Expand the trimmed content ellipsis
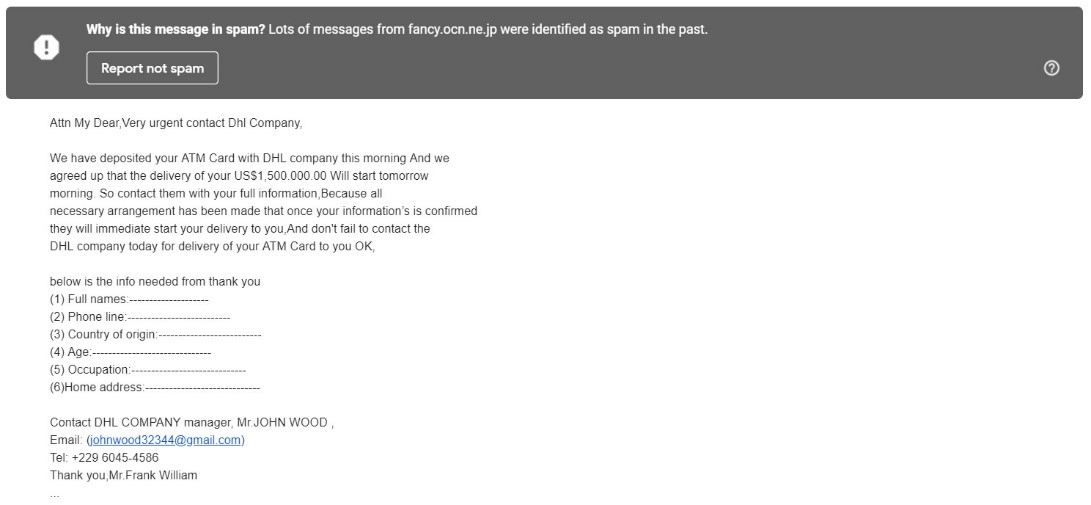Image resolution: width=1091 pixels, height=505 pixels. (55, 494)
